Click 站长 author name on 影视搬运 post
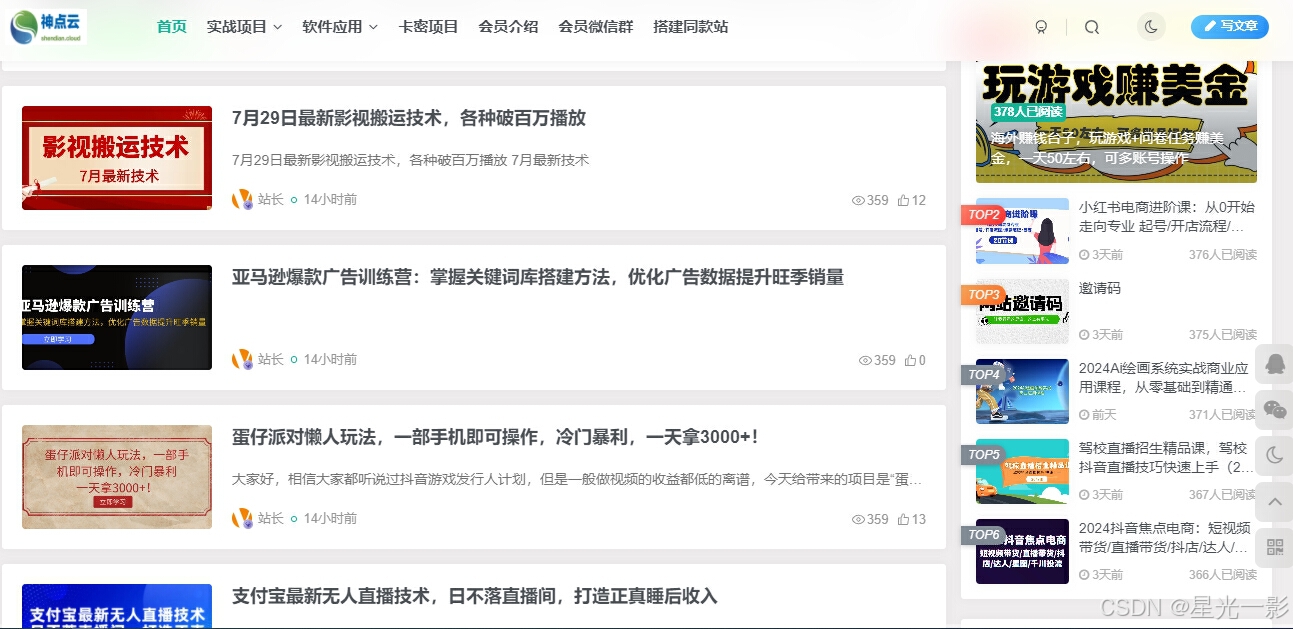Screen dimensions: 1293x629 point(271,200)
